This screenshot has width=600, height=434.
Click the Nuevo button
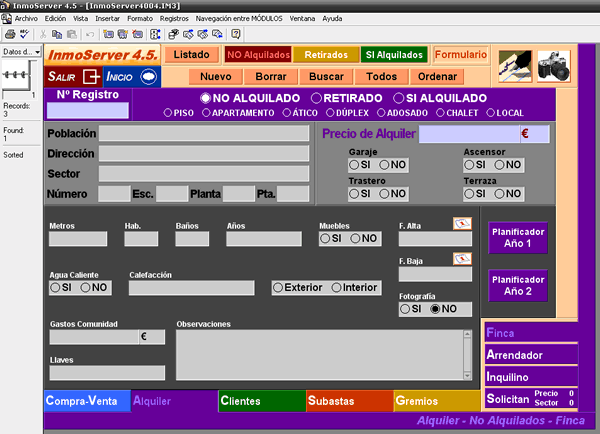216,77
